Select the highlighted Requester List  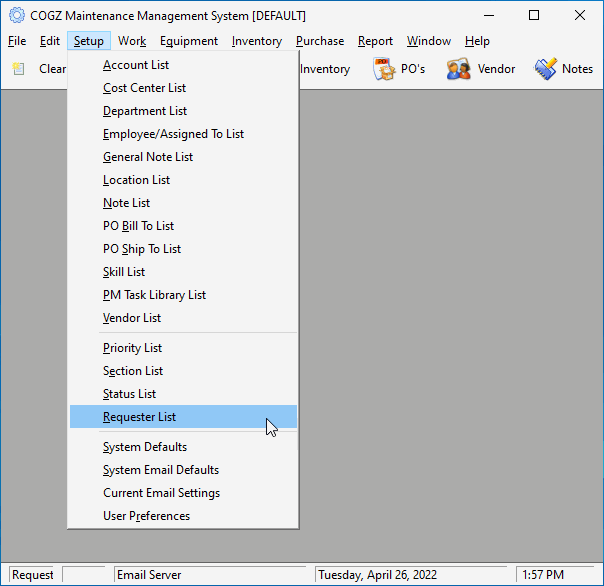pyautogui.click(x=183, y=417)
